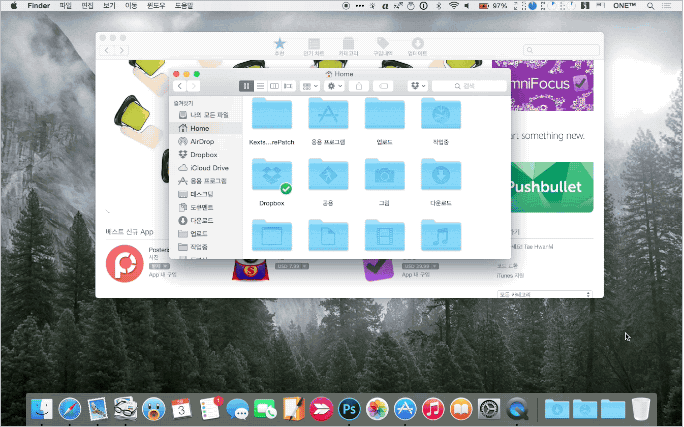
Task: Open Spotlight search in menu bar
Action: click(650, 6)
